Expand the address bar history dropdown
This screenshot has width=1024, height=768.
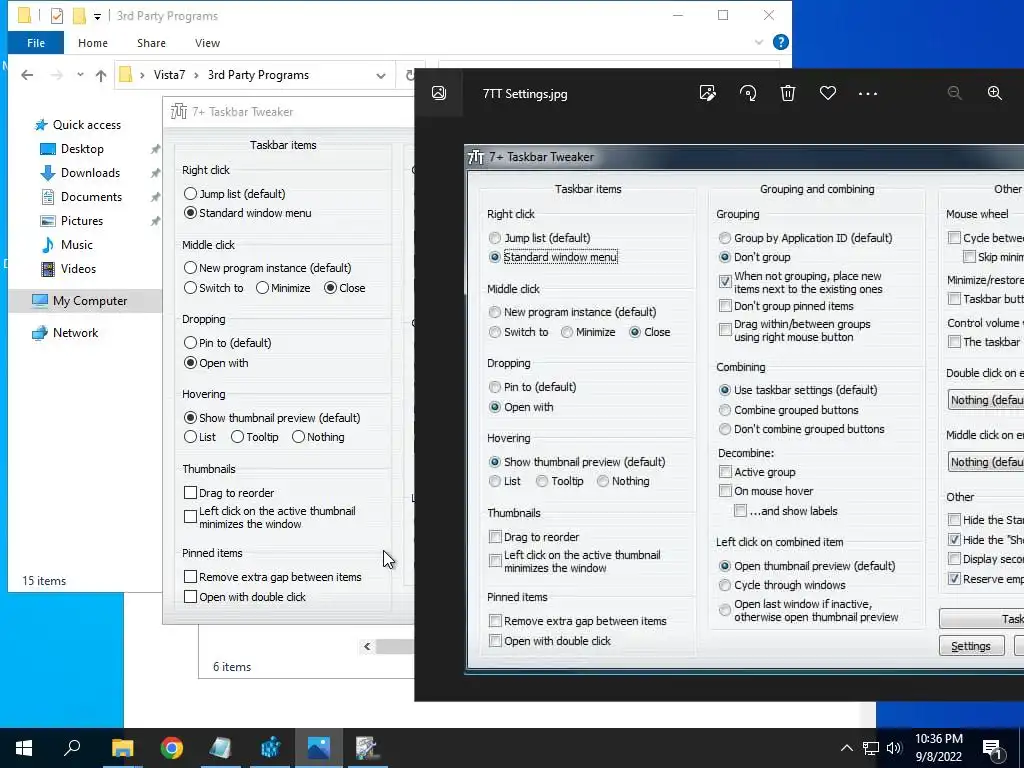click(x=381, y=75)
